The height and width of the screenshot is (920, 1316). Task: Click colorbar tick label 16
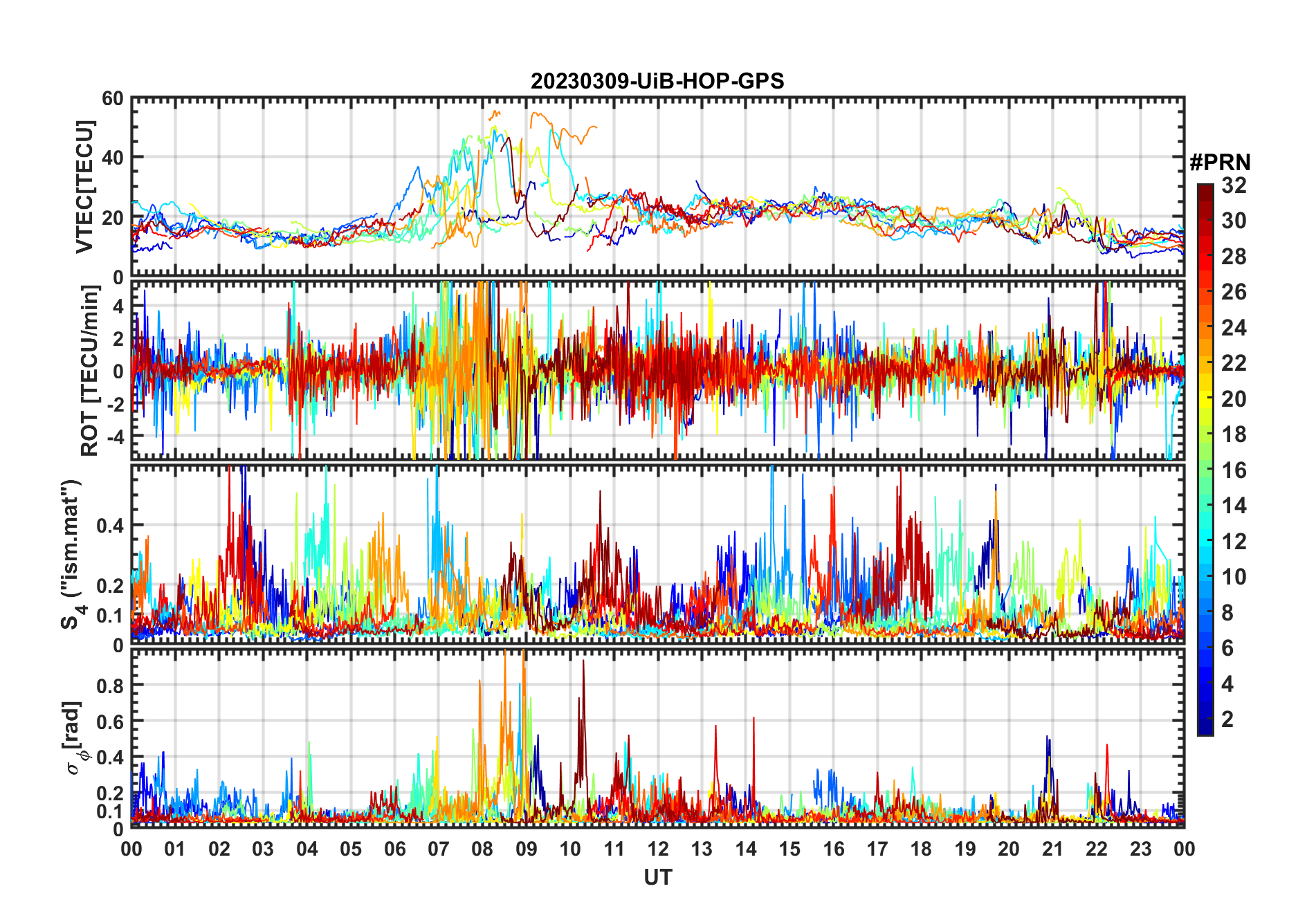tap(1234, 470)
